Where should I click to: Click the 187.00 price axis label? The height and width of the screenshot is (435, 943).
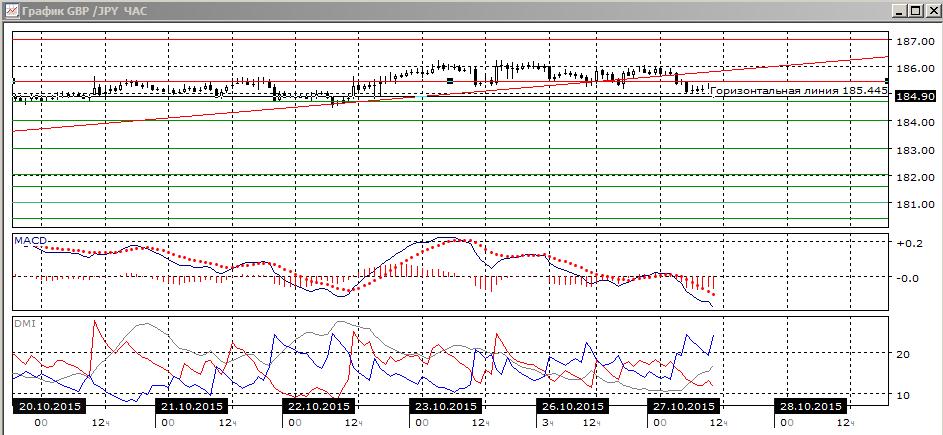pos(915,41)
